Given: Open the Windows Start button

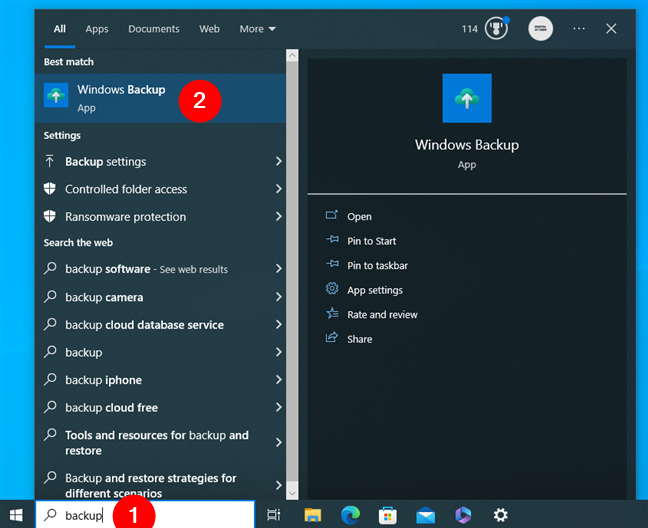Looking at the screenshot, I should [x=17, y=515].
